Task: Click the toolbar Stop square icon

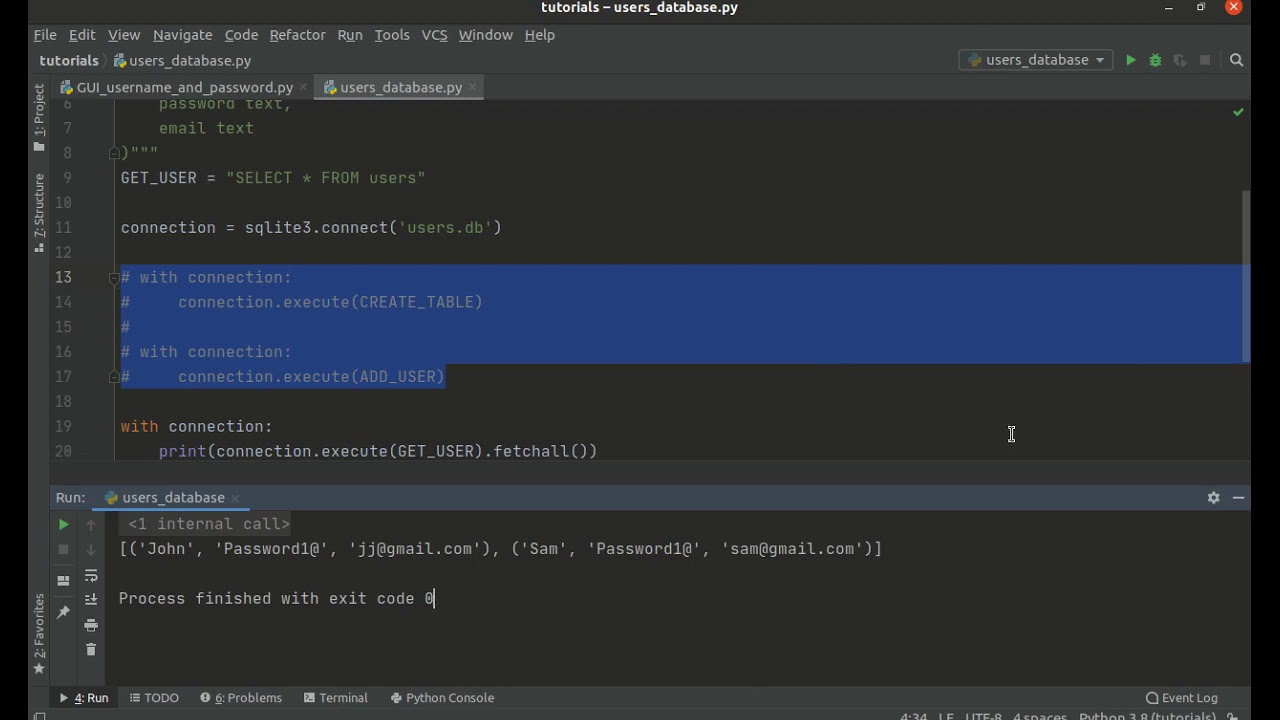Action: click(1205, 60)
